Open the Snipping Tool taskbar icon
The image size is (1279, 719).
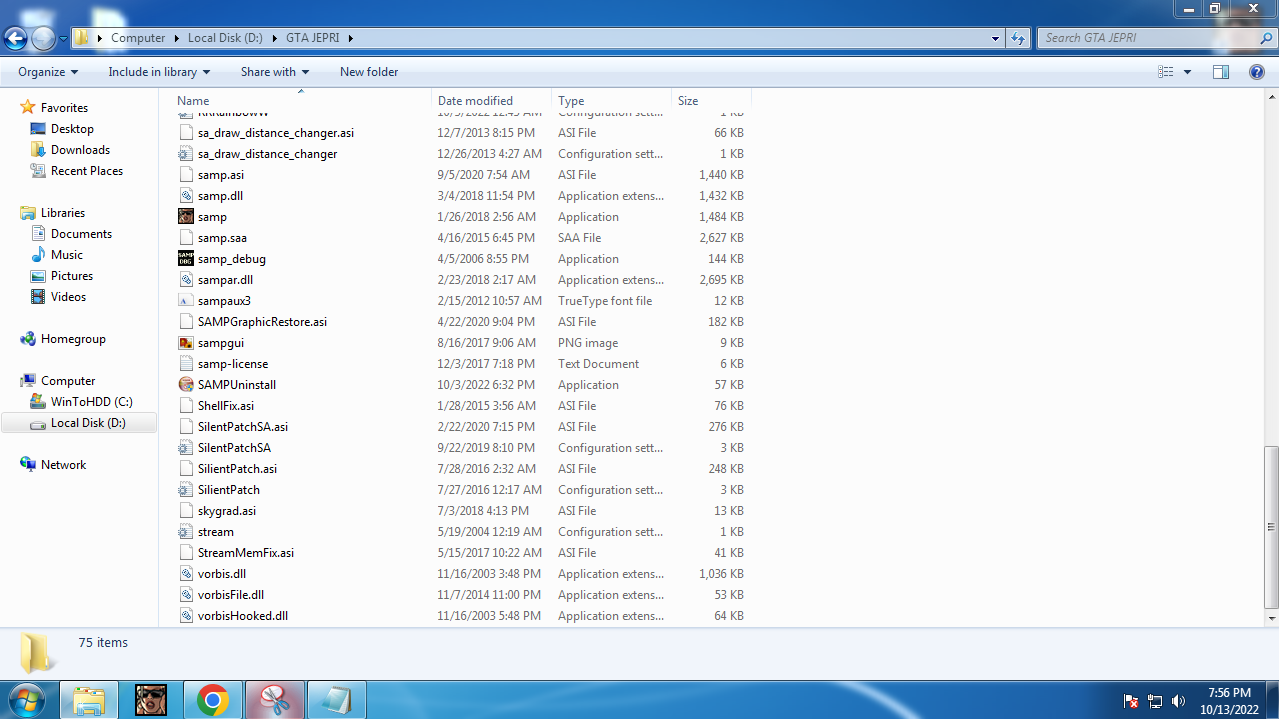(x=274, y=700)
